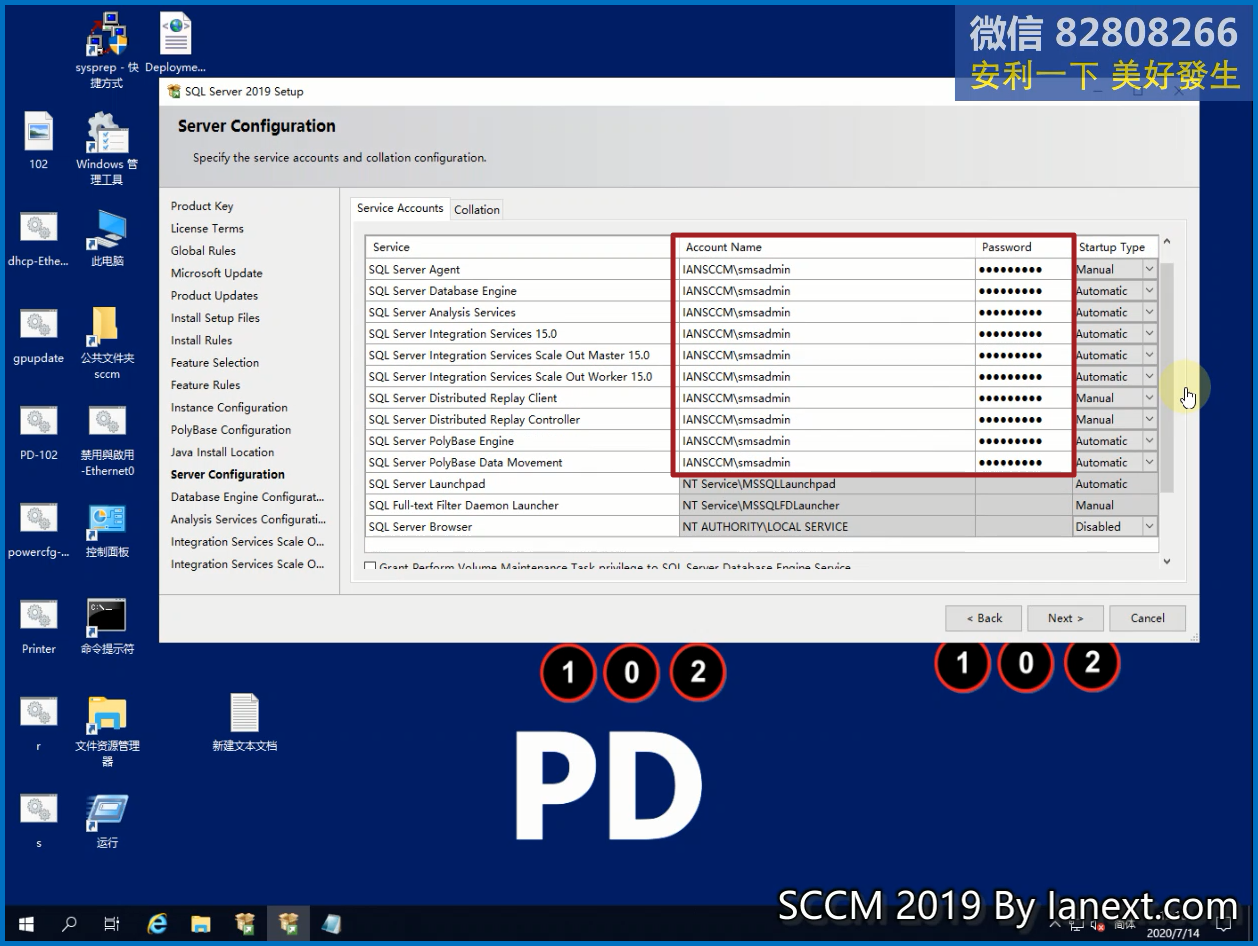Open Startup Type dropdown for Integration Services 15.0
This screenshot has width=1258, height=946.
point(1149,334)
